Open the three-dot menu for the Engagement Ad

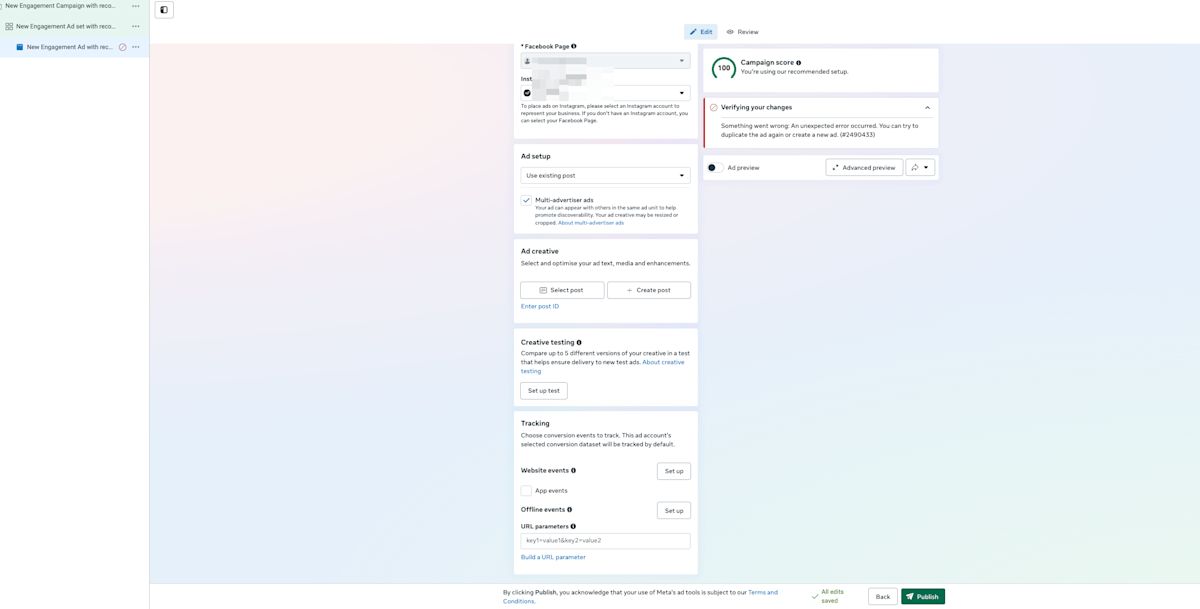(136, 47)
